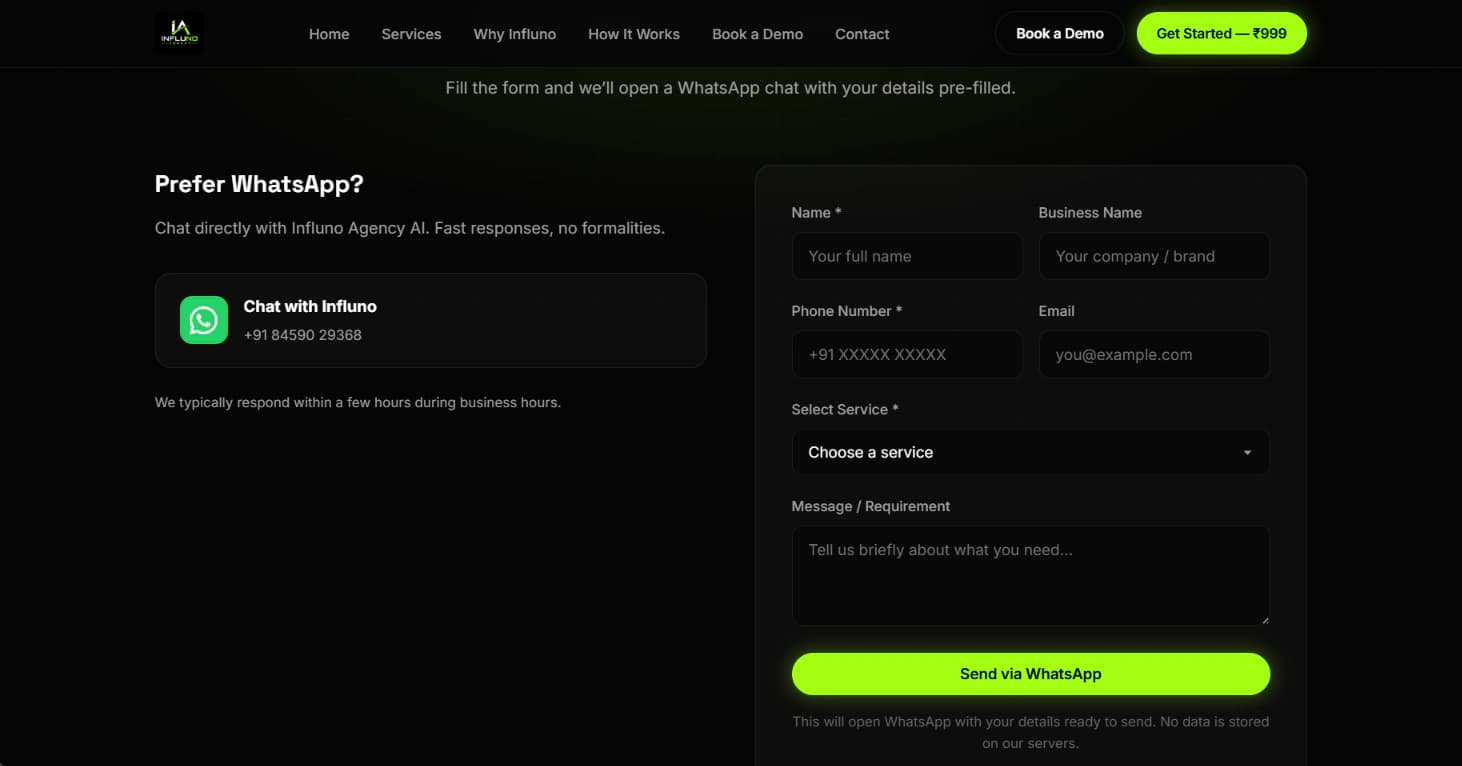
Task: Select Book a Demo in the nav menu
Action: tap(757, 34)
